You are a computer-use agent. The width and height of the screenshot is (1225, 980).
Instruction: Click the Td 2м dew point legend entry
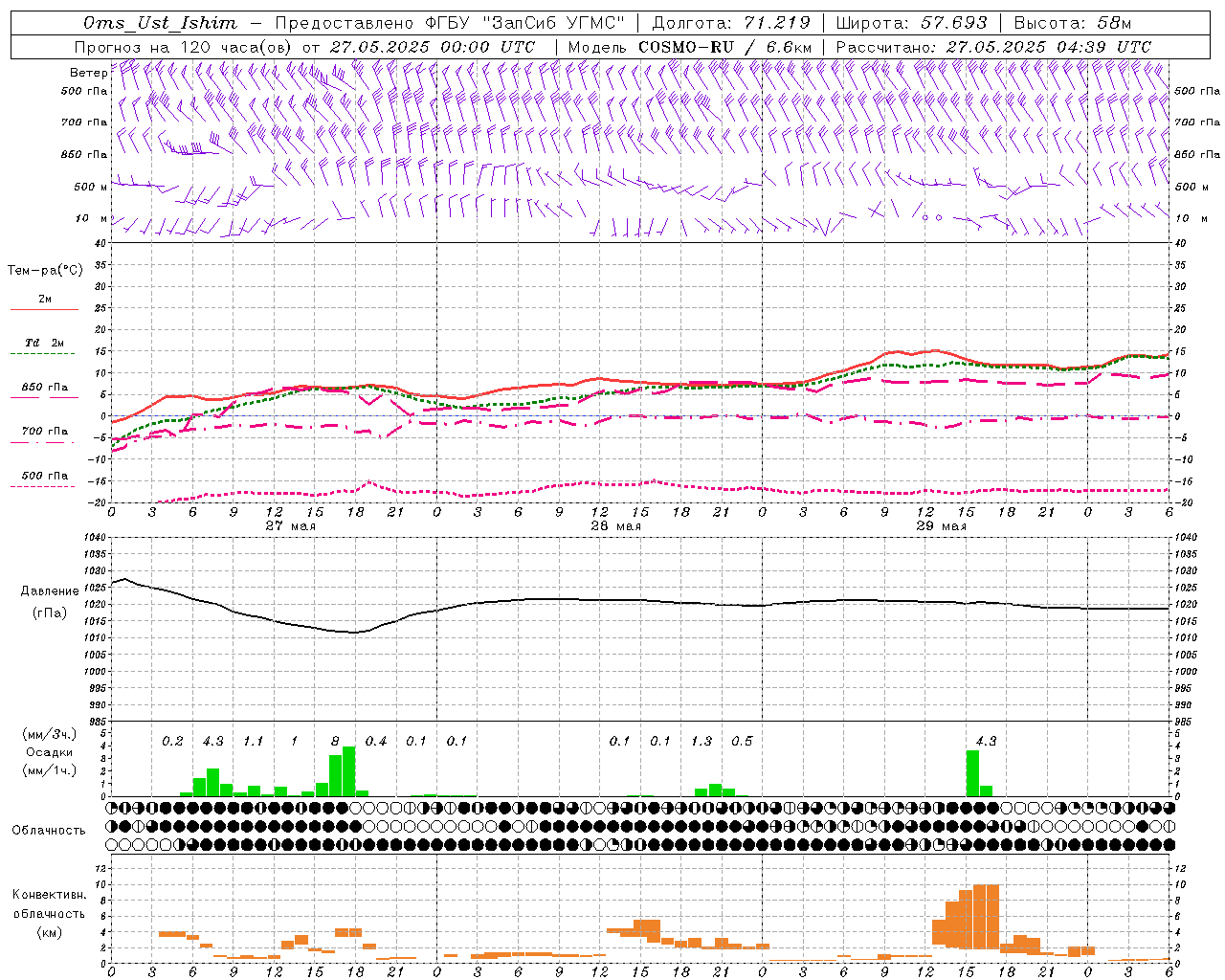click(x=45, y=343)
